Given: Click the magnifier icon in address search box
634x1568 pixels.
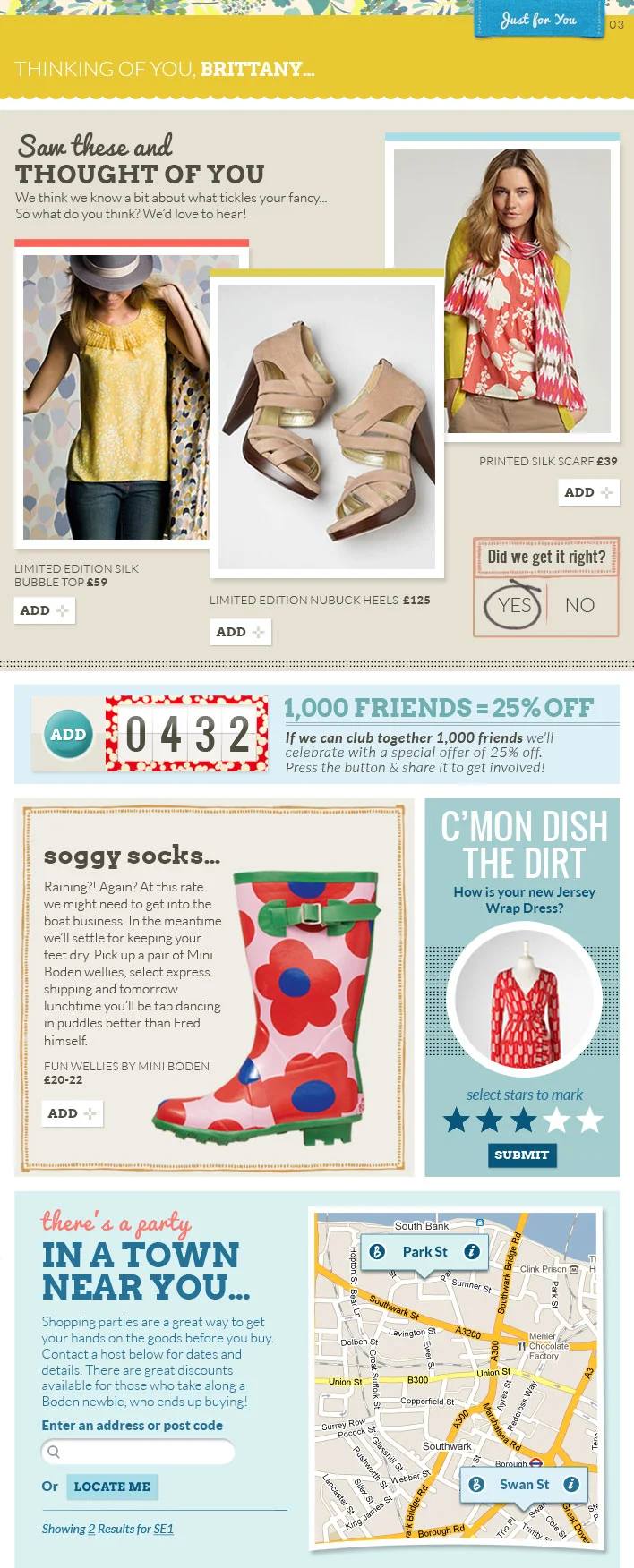Looking at the screenshot, I should (54, 1452).
